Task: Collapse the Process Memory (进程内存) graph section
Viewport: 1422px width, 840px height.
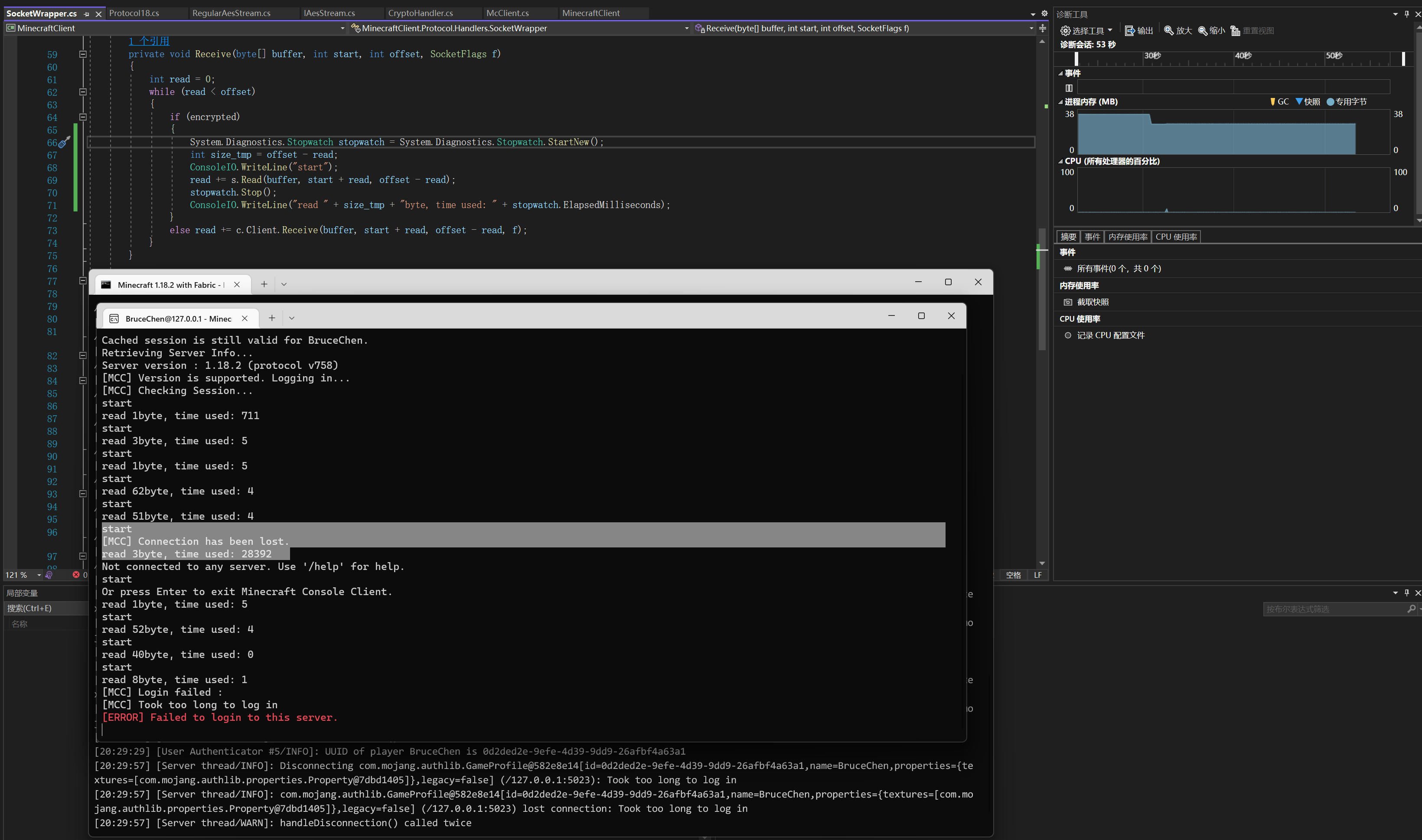Action: (1060, 102)
